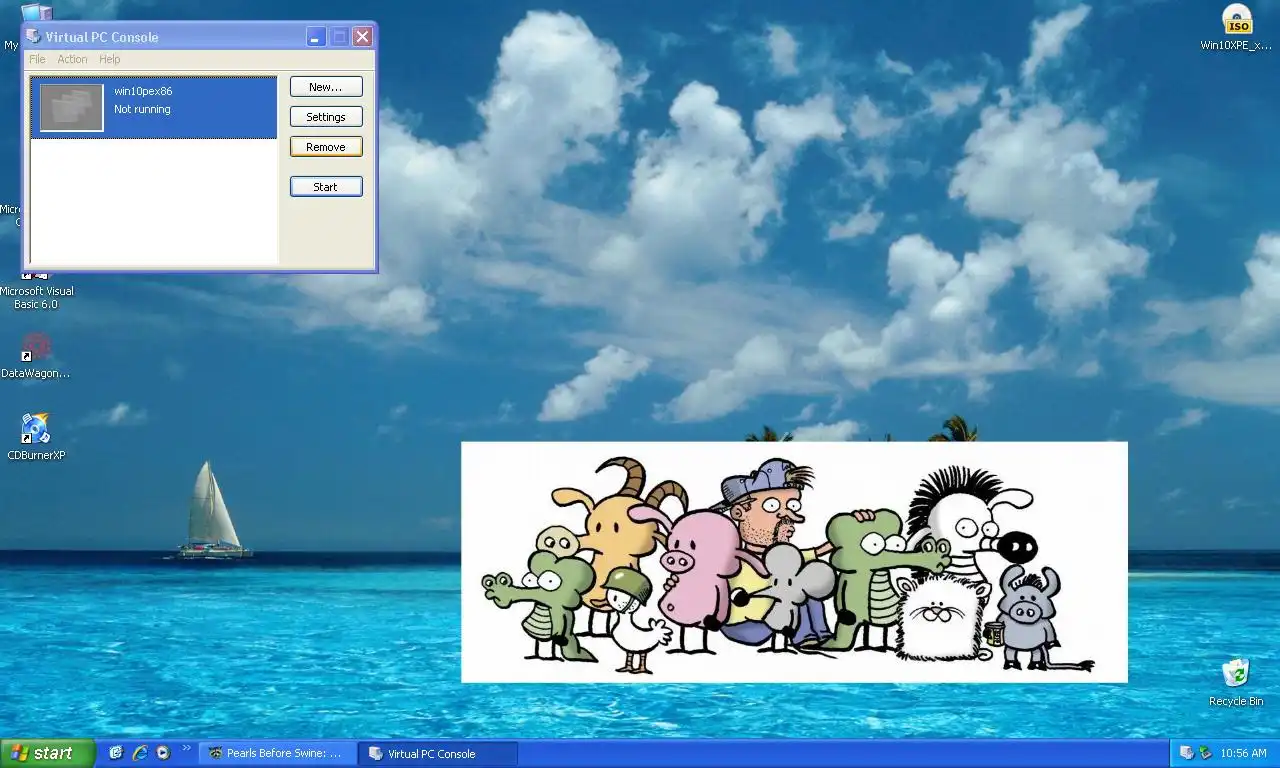Launch Windows Media Player from quick launch

point(163,753)
